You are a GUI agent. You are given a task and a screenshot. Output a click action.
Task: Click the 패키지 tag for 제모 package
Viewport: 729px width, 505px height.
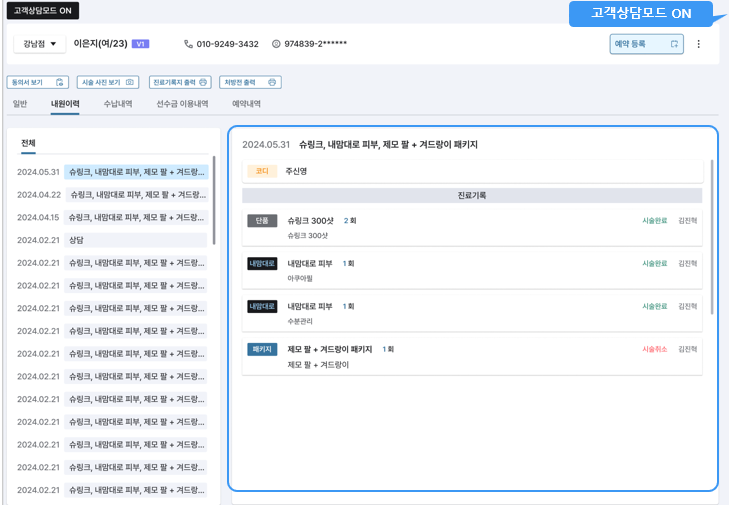click(262, 349)
